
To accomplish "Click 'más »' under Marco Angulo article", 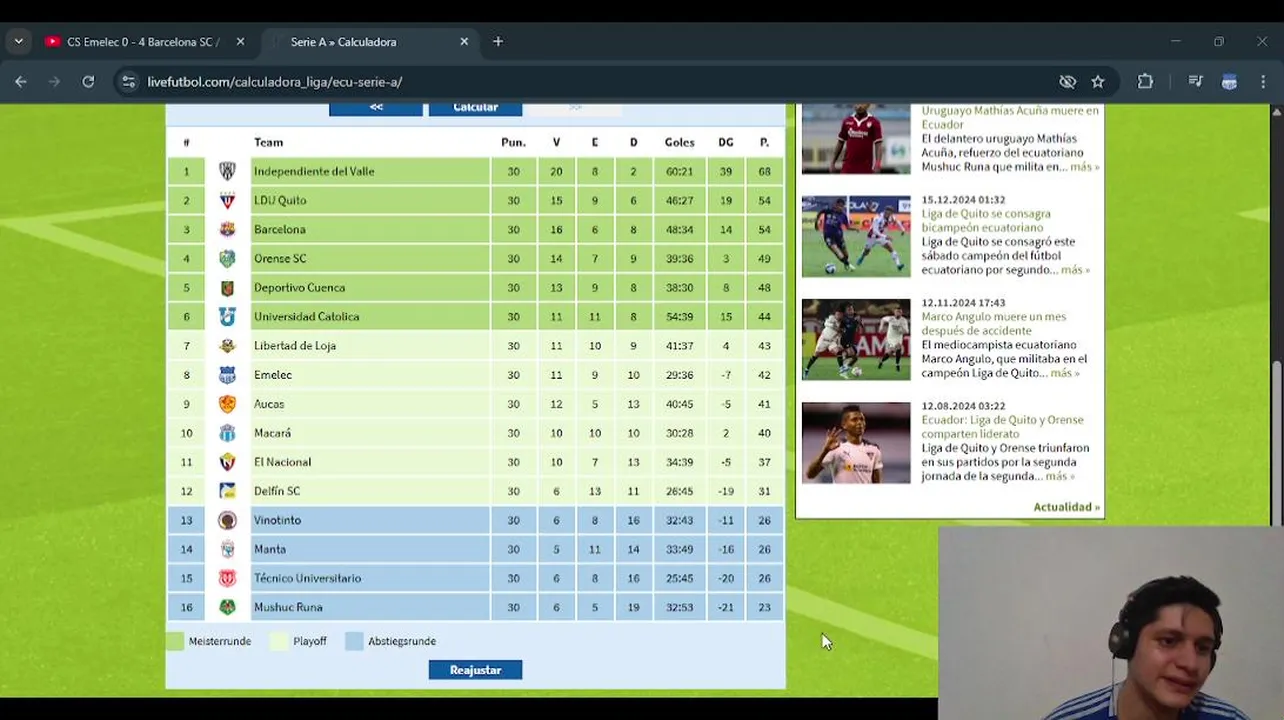I will (x=1065, y=373).
